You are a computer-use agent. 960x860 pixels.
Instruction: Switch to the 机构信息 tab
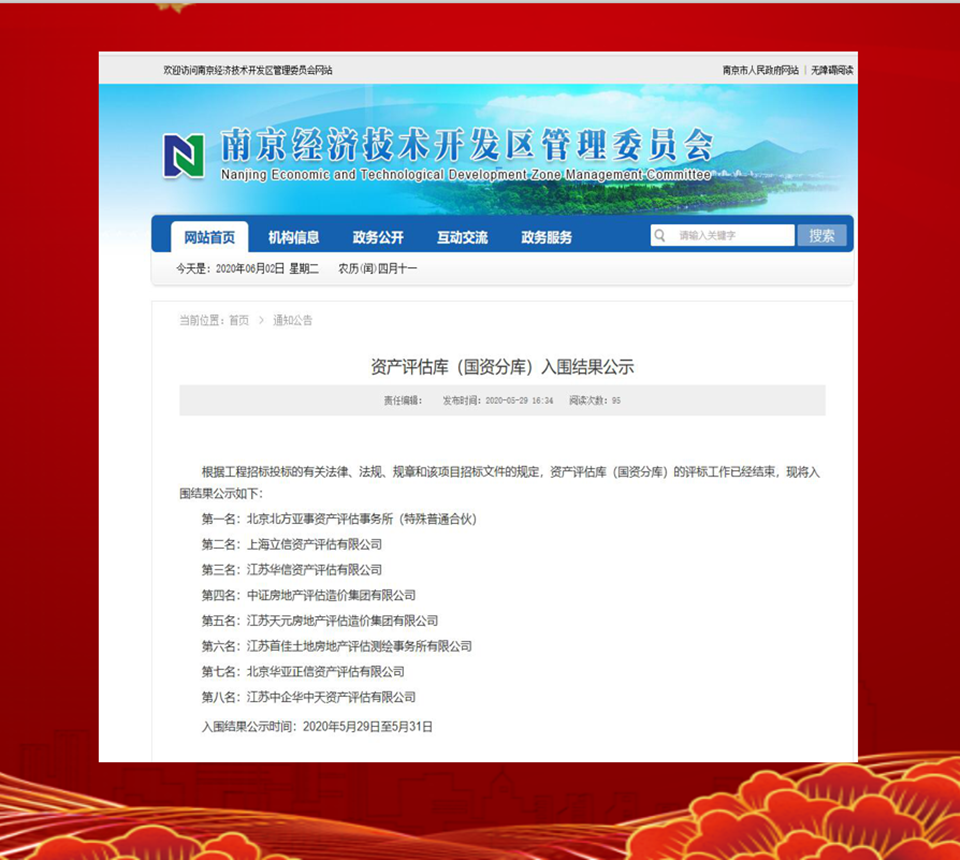[294, 237]
